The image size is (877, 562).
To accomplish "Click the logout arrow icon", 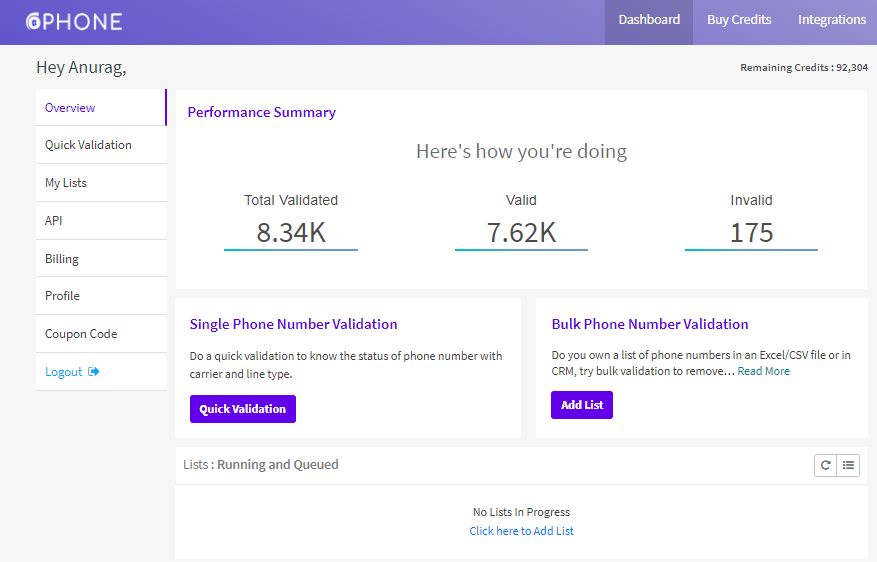I will click(x=94, y=372).
